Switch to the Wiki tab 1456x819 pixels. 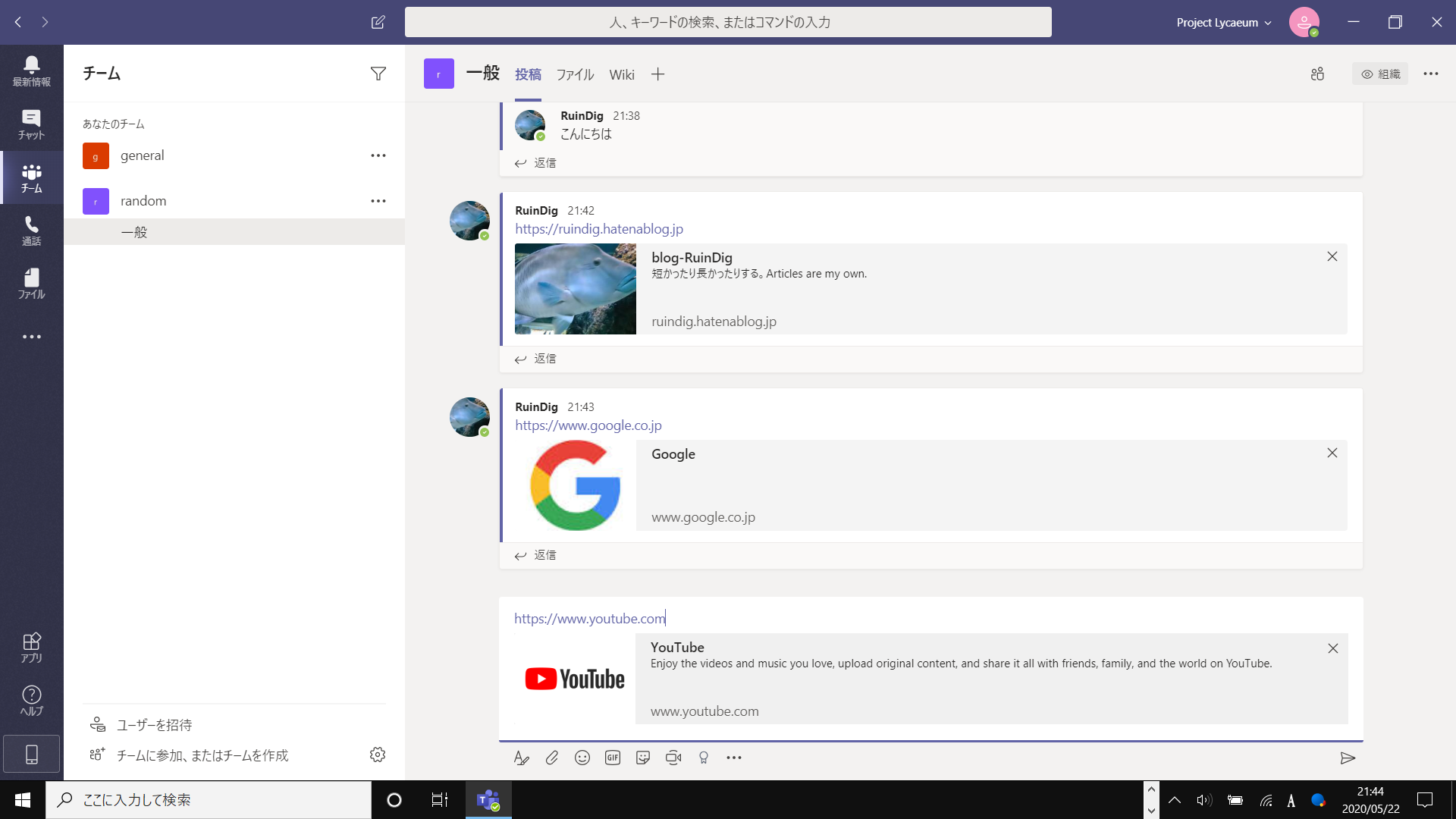[621, 74]
